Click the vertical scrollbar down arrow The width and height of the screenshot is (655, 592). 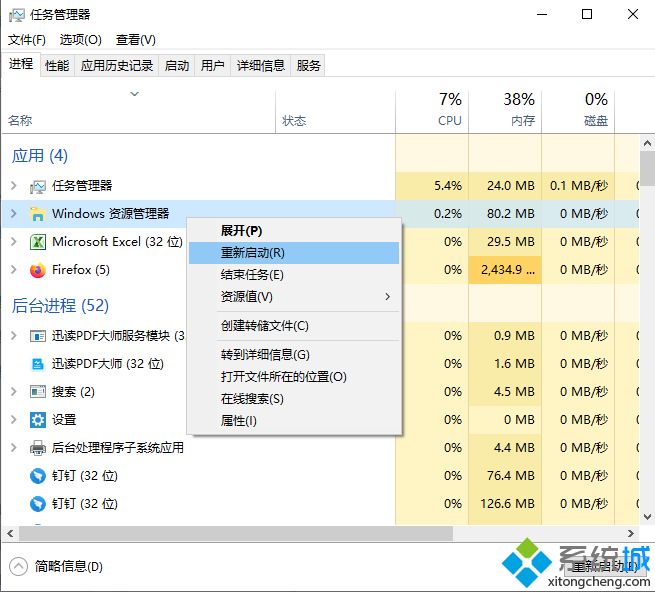pyautogui.click(x=647, y=517)
